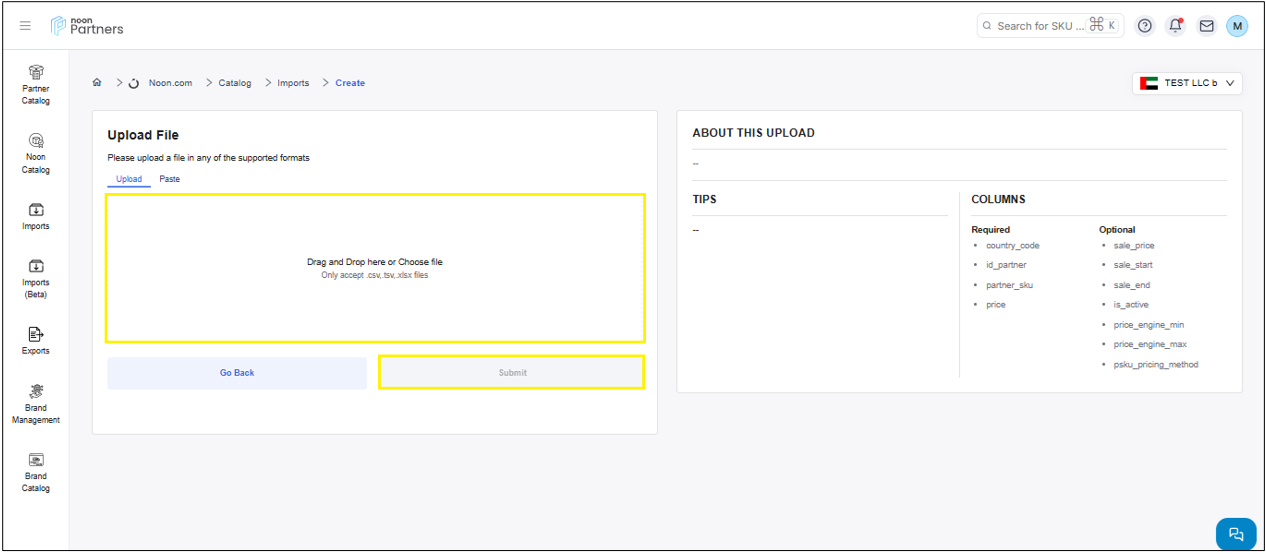Viewport: 1266px width, 554px height.
Task: Expand the TEST LLC store dropdown
Action: 1187,83
